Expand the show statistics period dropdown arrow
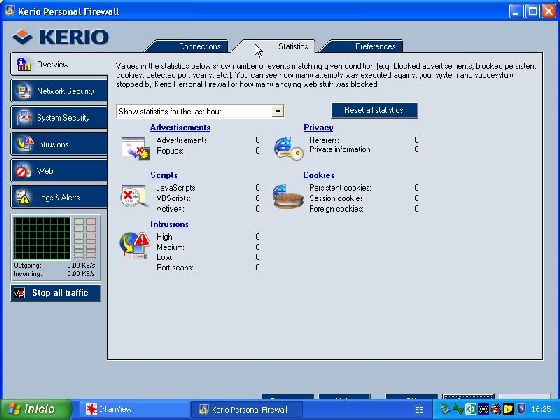The height and width of the screenshot is (420, 560). point(278,111)
